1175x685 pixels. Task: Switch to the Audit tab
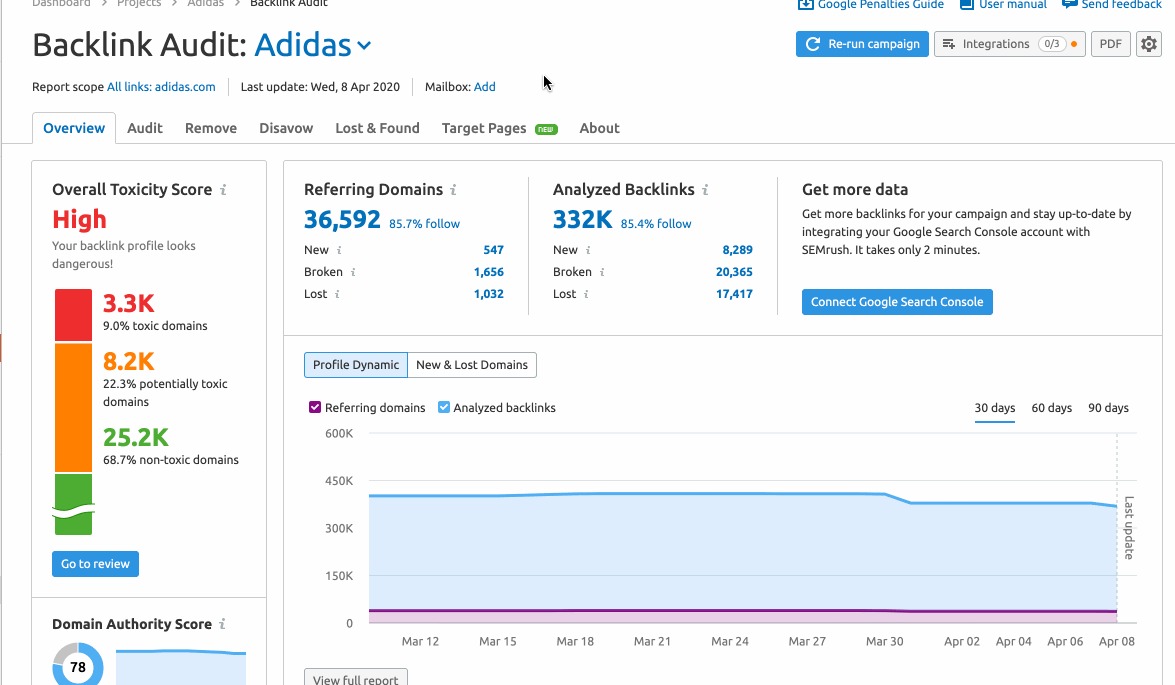tap(145, 128)
